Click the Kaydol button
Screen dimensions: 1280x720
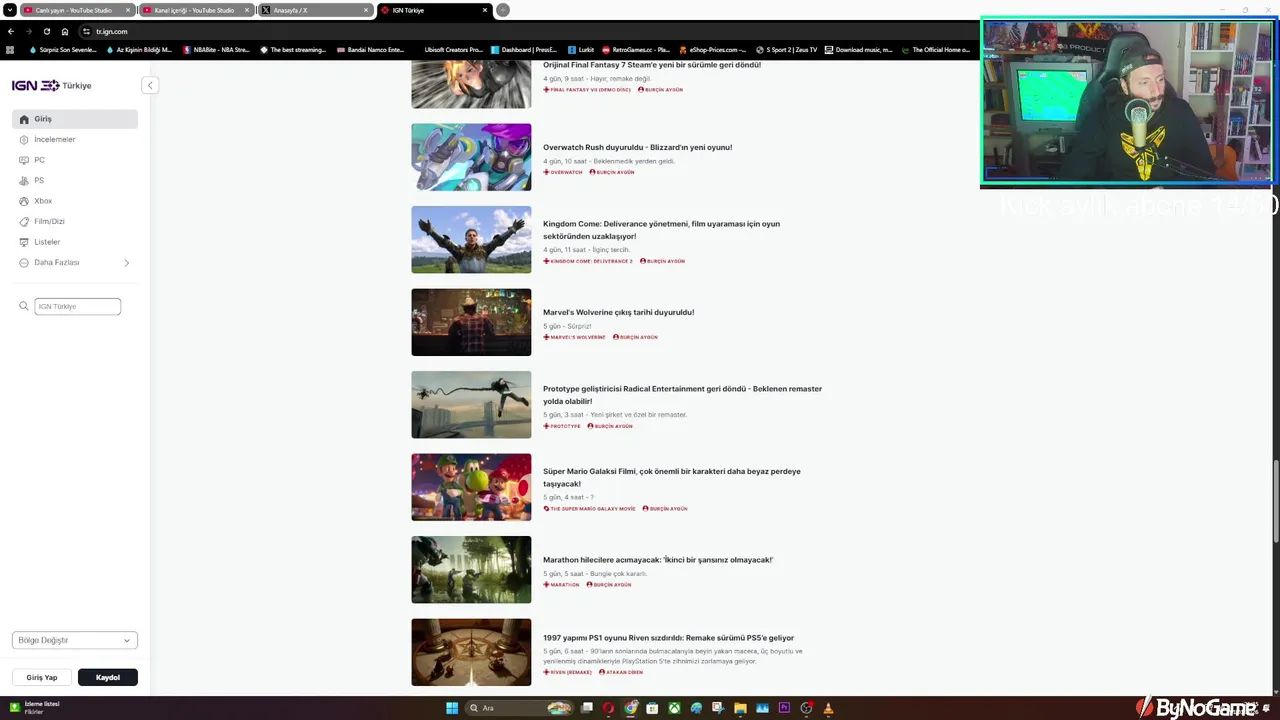(108, 677)
